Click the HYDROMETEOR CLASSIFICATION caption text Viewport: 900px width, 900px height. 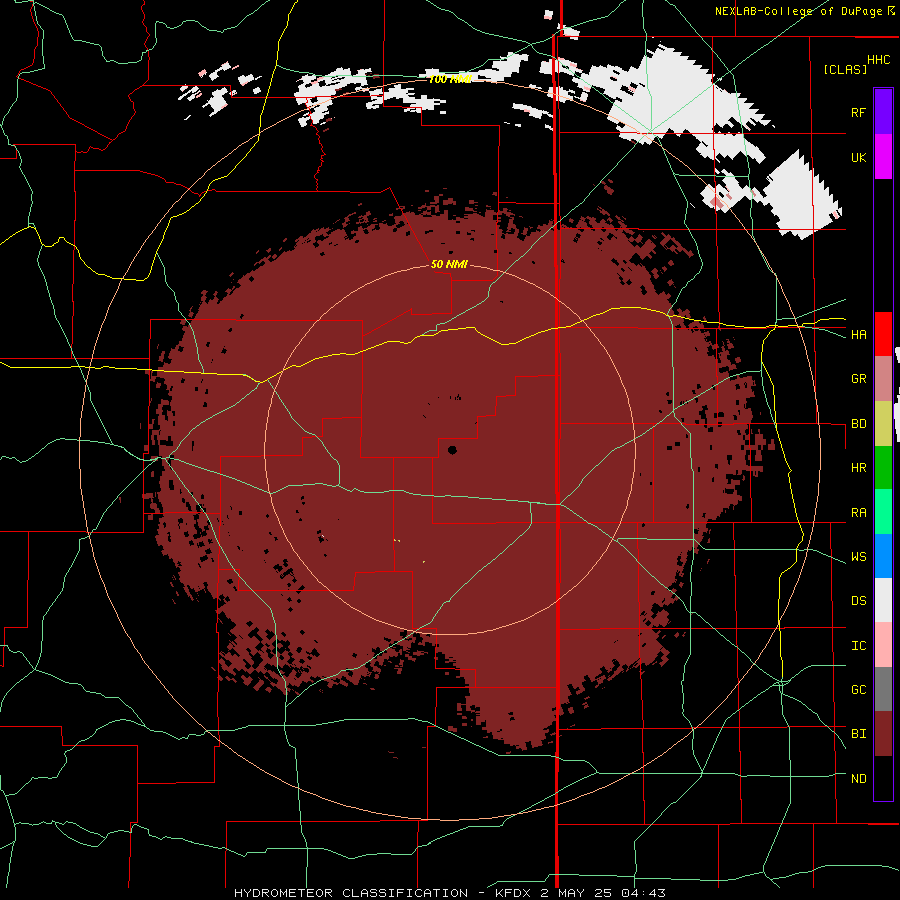[351, 893]
